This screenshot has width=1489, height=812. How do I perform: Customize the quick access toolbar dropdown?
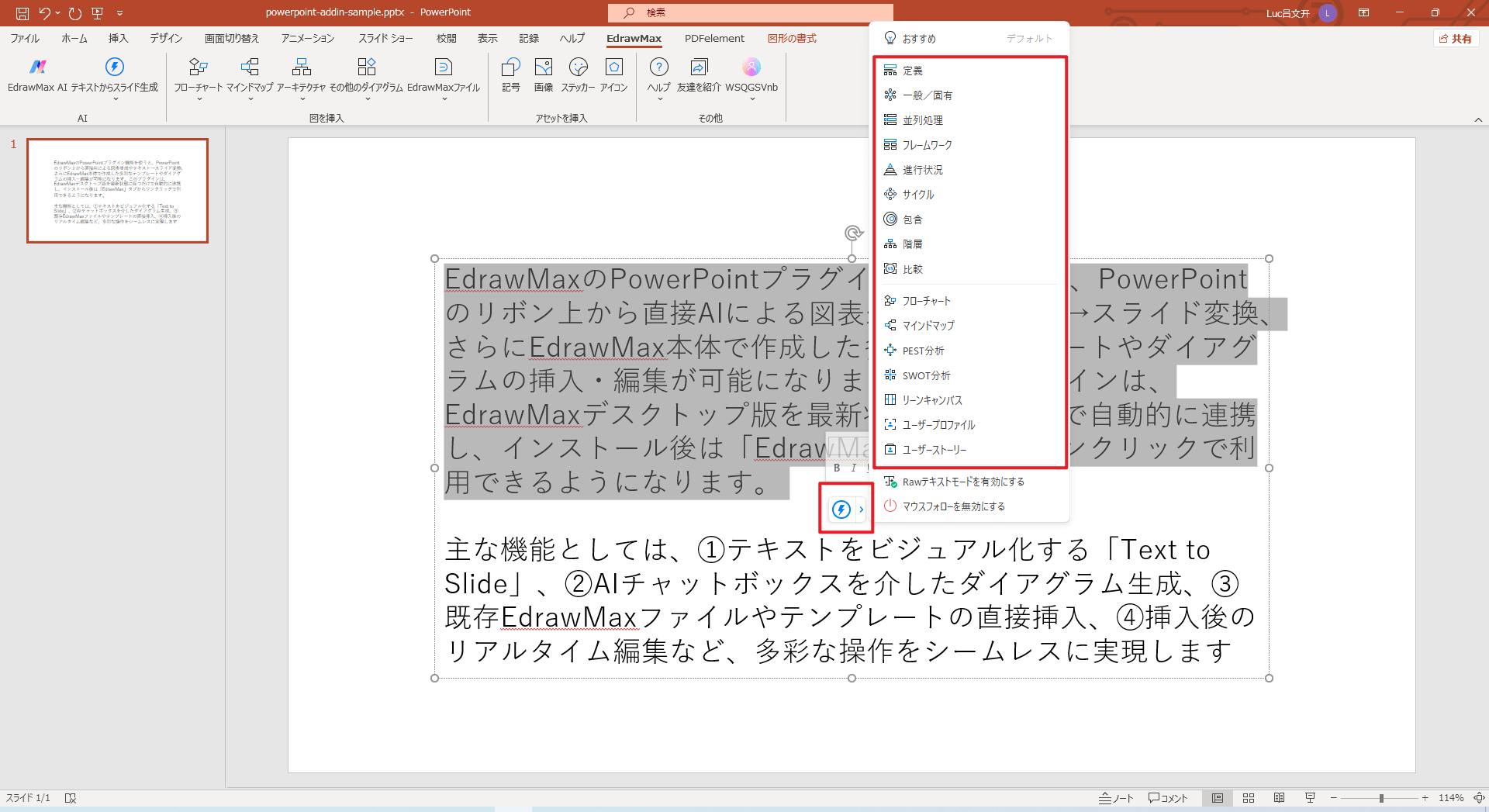pyautogui.click(x=119, y=13)
